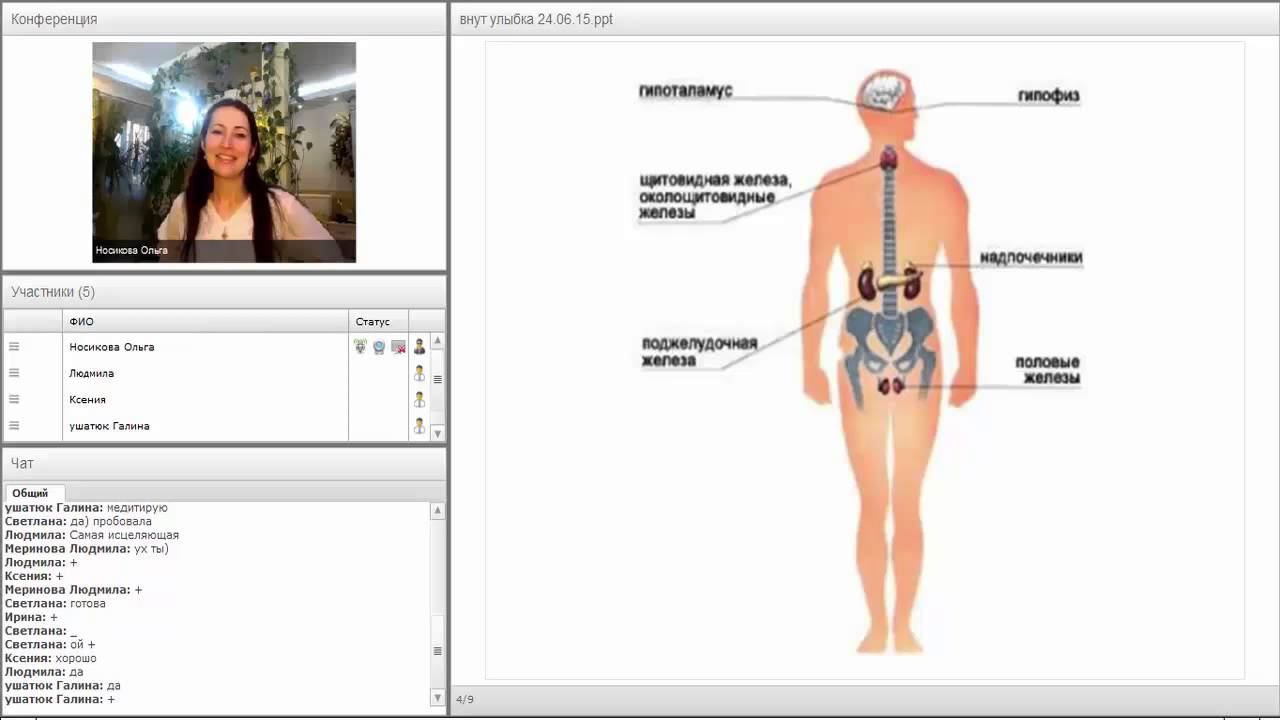
Task: Click the microphone status icon for Носикова Ольга
Action: click(360, 347)
